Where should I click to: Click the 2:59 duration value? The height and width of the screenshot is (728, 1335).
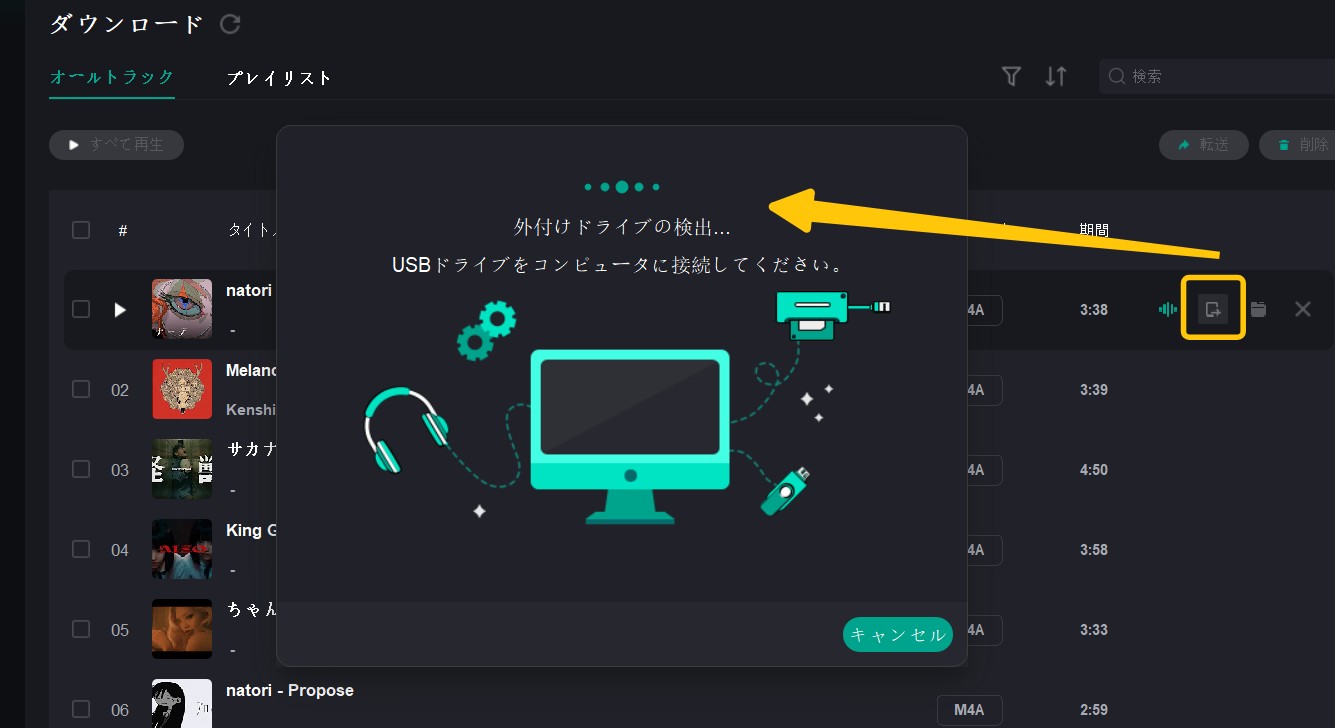click(x=1094, y=710)
